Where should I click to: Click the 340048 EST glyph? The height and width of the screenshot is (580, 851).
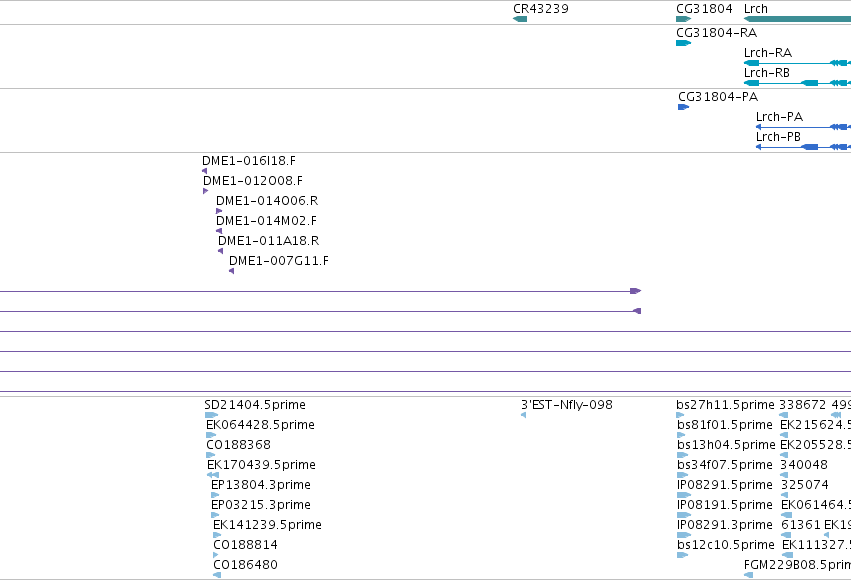(784, 475)
